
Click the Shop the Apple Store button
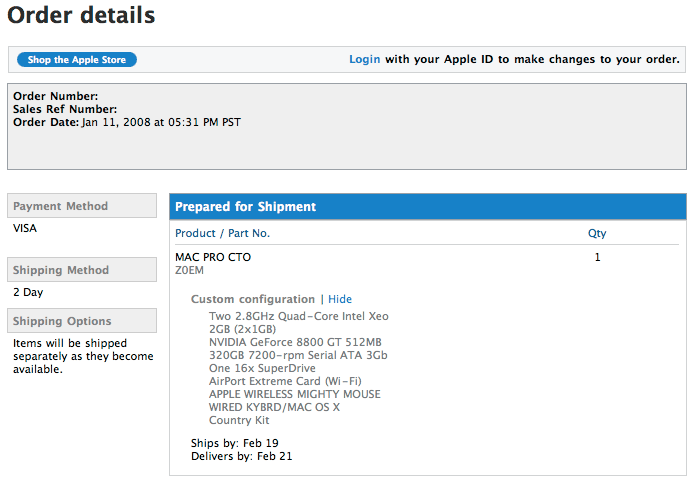click(77, 60)
